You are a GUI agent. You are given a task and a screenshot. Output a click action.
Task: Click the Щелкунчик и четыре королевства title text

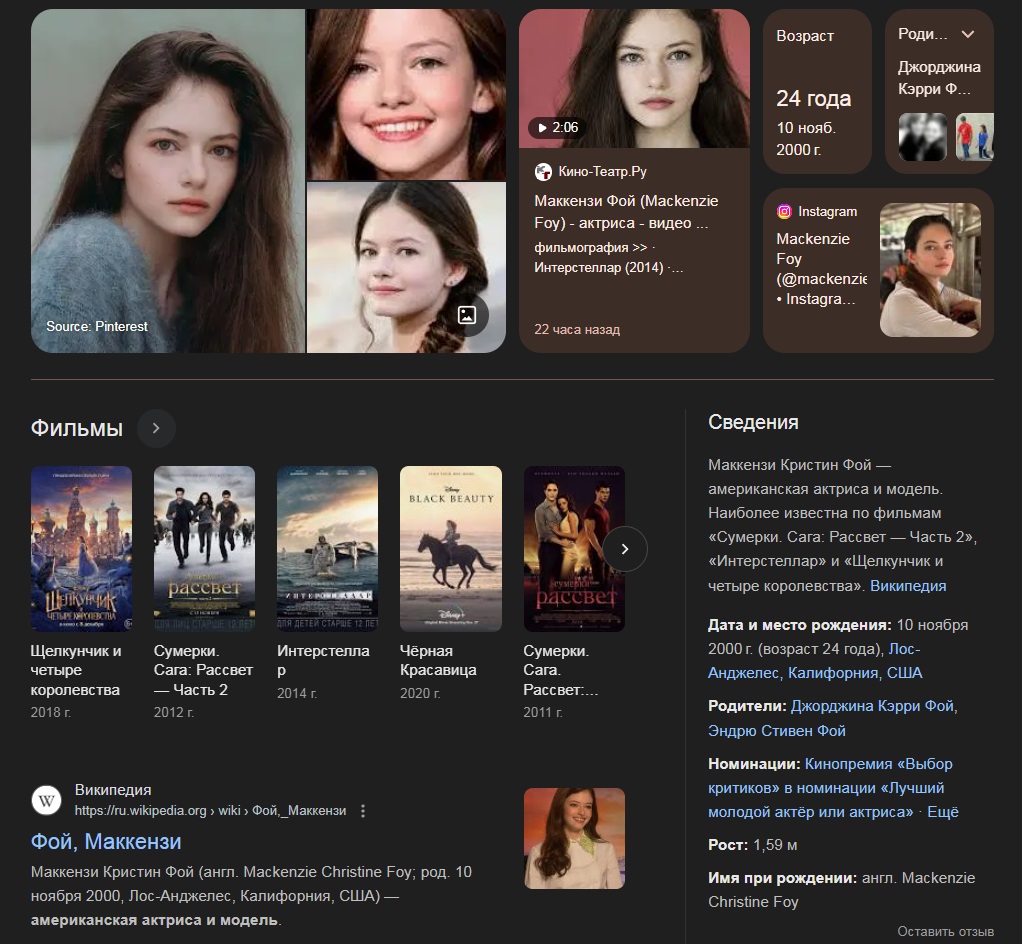coord(76,670)
